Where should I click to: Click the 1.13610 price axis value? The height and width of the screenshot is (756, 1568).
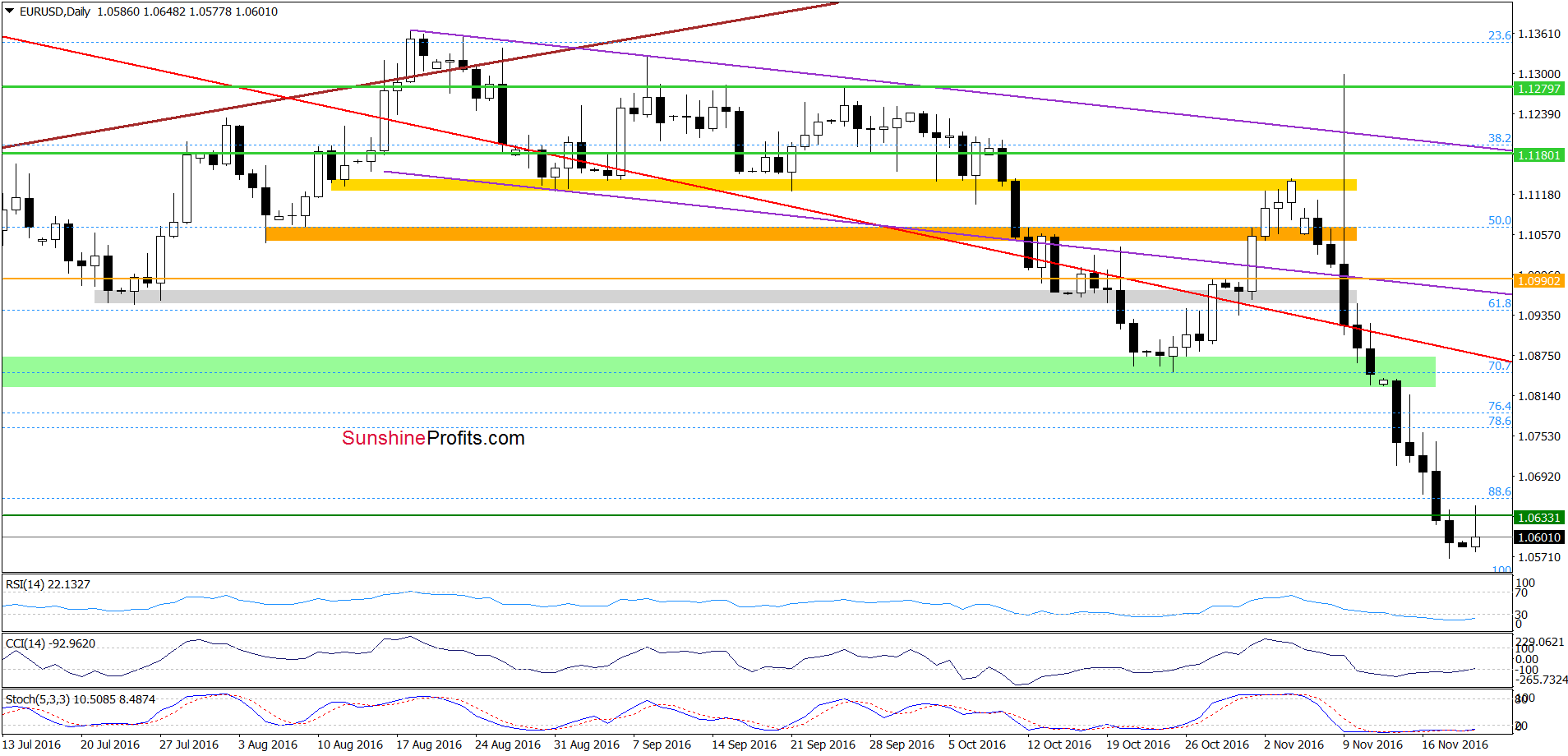pos(1539,34)
